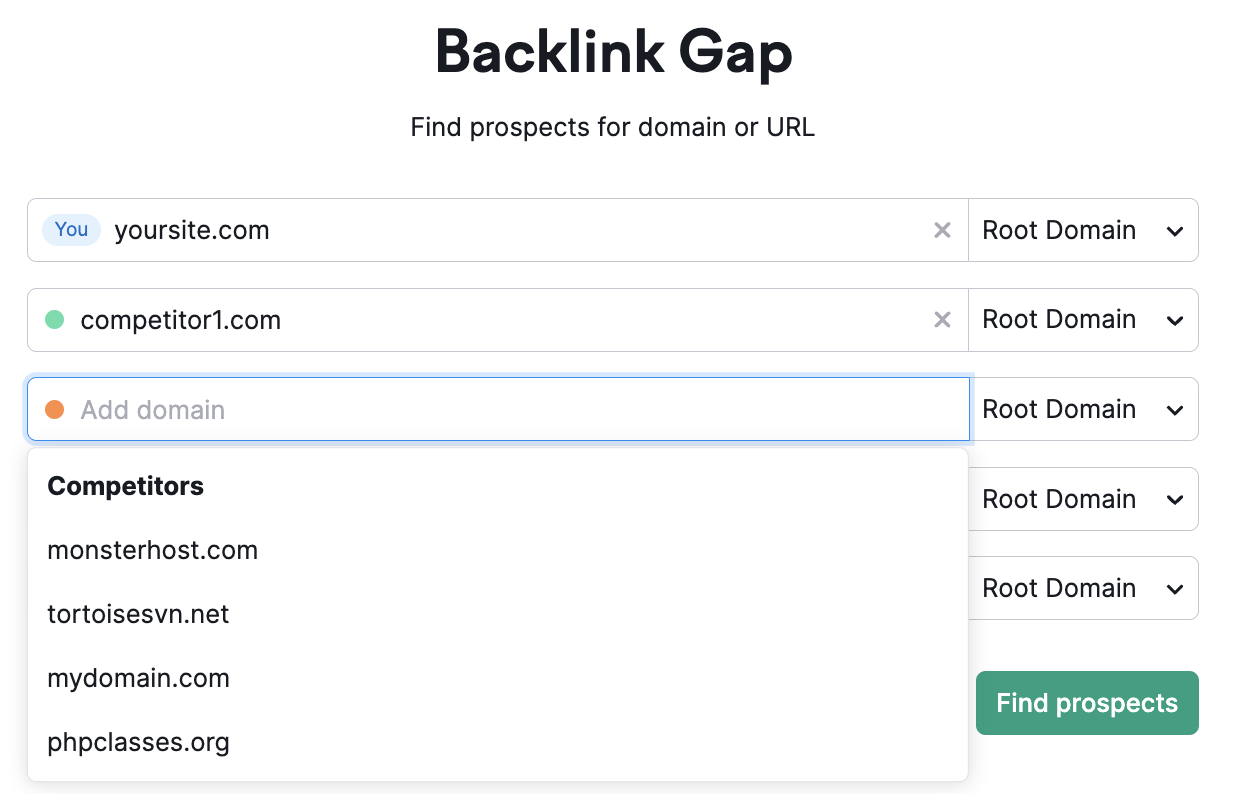
Task: Select phpclasses.org from the suggestions
Action: (138, 742)
